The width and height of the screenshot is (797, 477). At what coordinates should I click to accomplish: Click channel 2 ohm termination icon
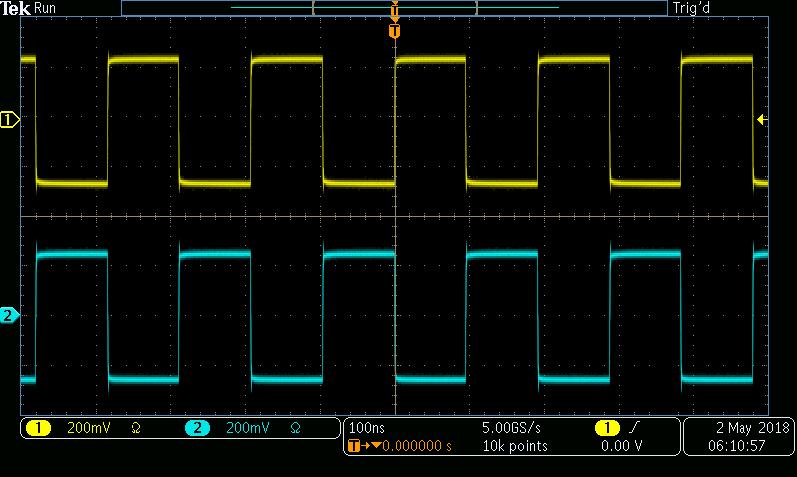point(295,428)
